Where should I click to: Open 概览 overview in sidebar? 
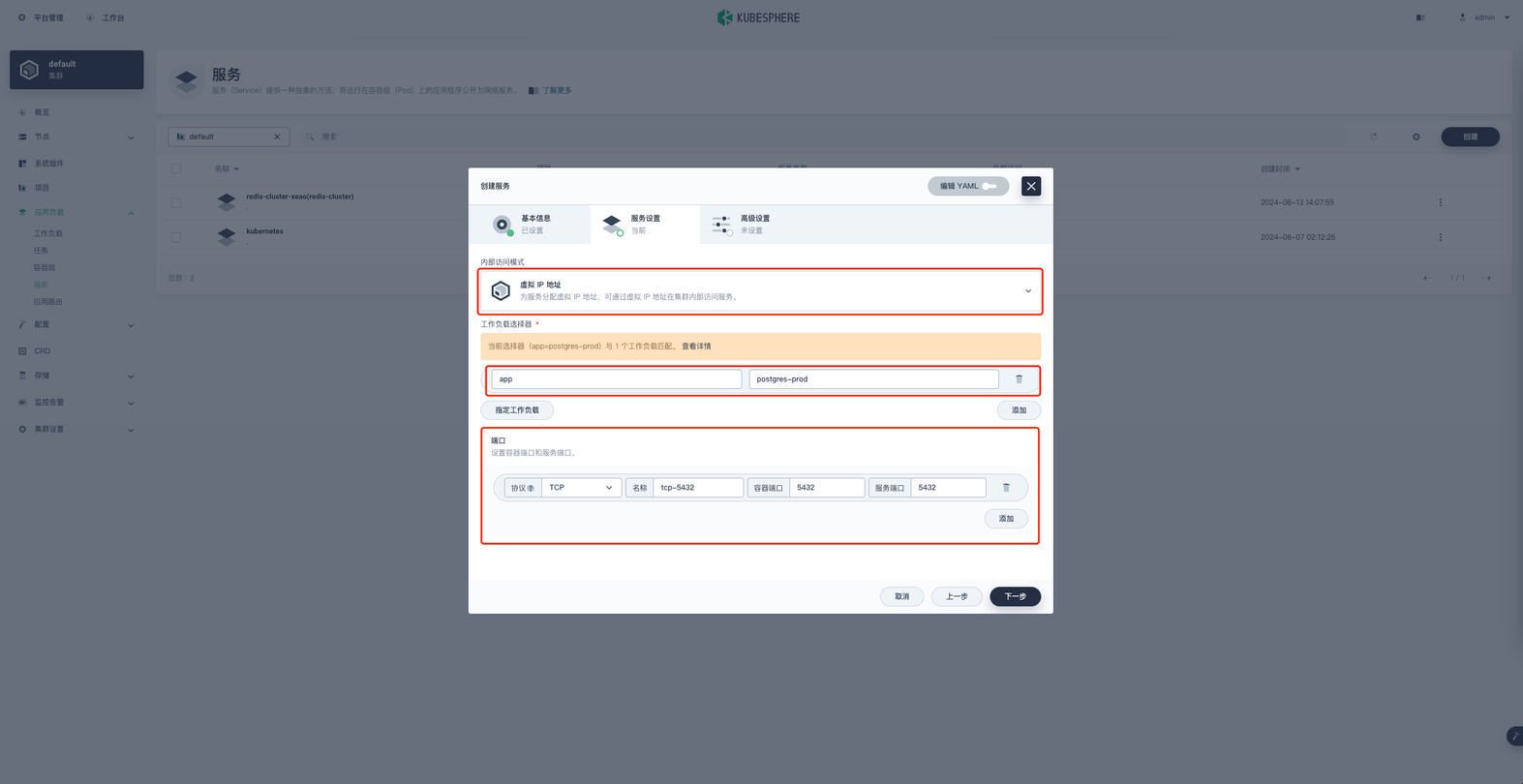tap(42, 112)
